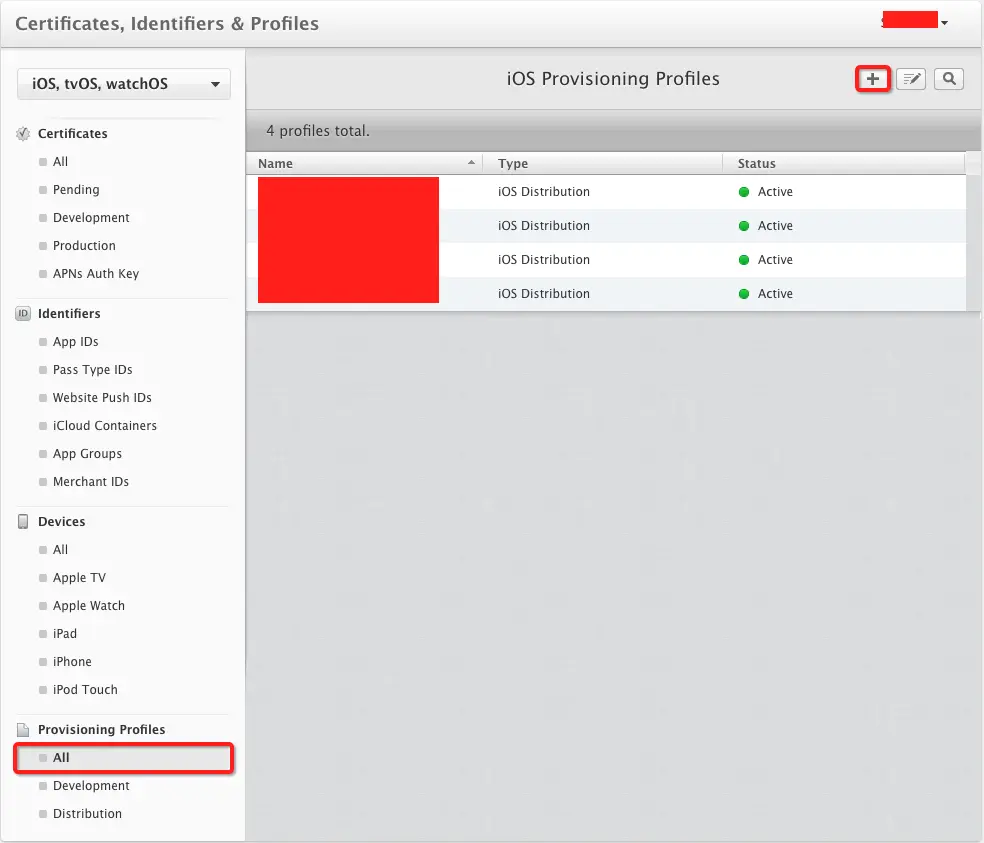
Task: Click the Identifiers ID badge icon
Action: [x=23, y=313]
